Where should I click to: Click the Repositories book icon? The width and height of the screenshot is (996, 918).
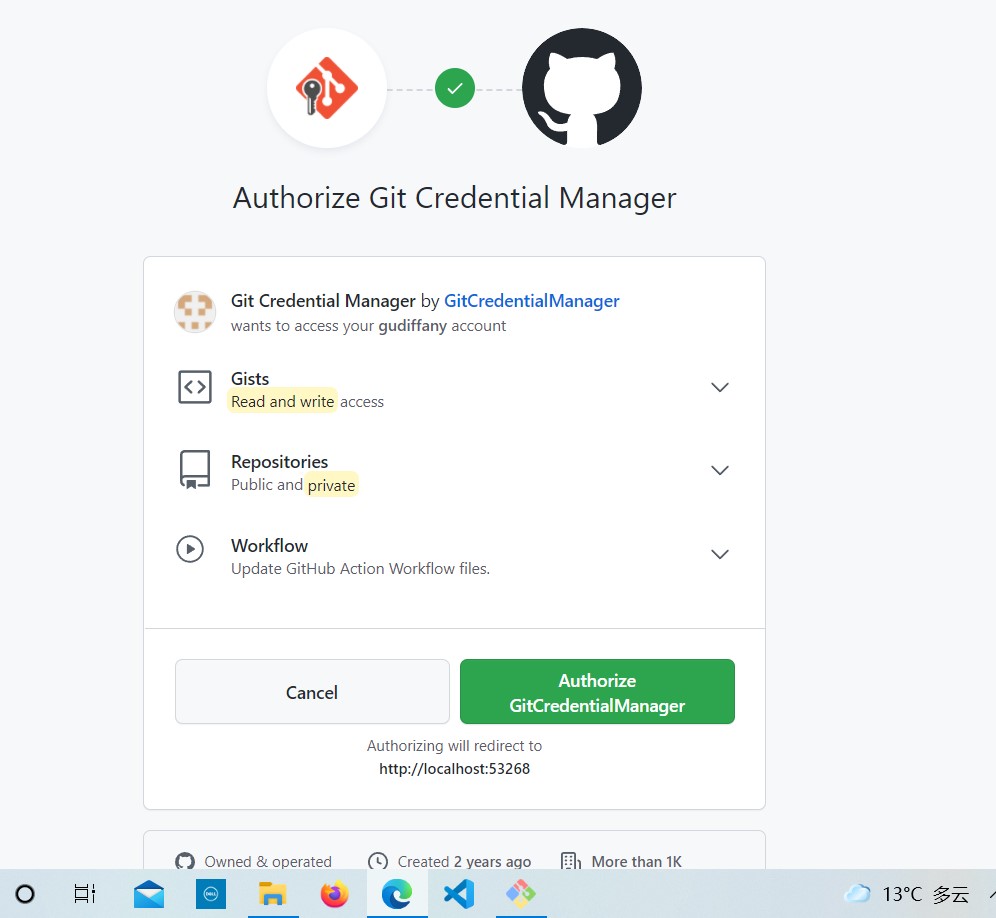[195, 470]
